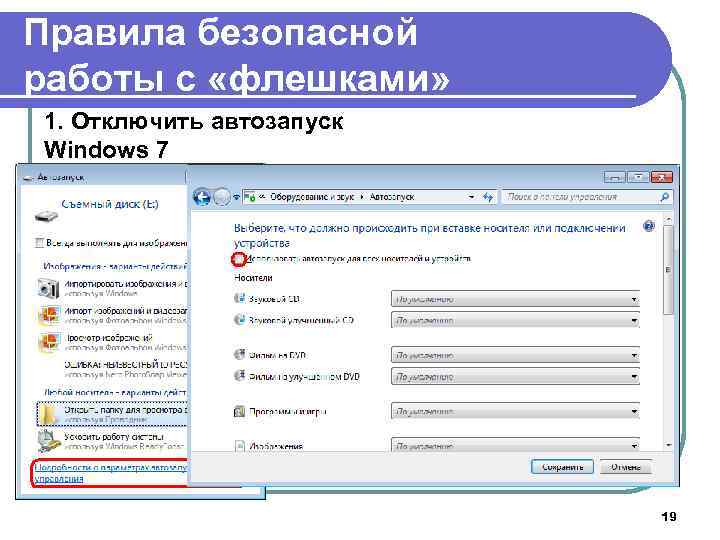Screen dimensions: 720x540
Task: Open the 'Звуковой CD' action dropdown
Action: pos(515,299)
